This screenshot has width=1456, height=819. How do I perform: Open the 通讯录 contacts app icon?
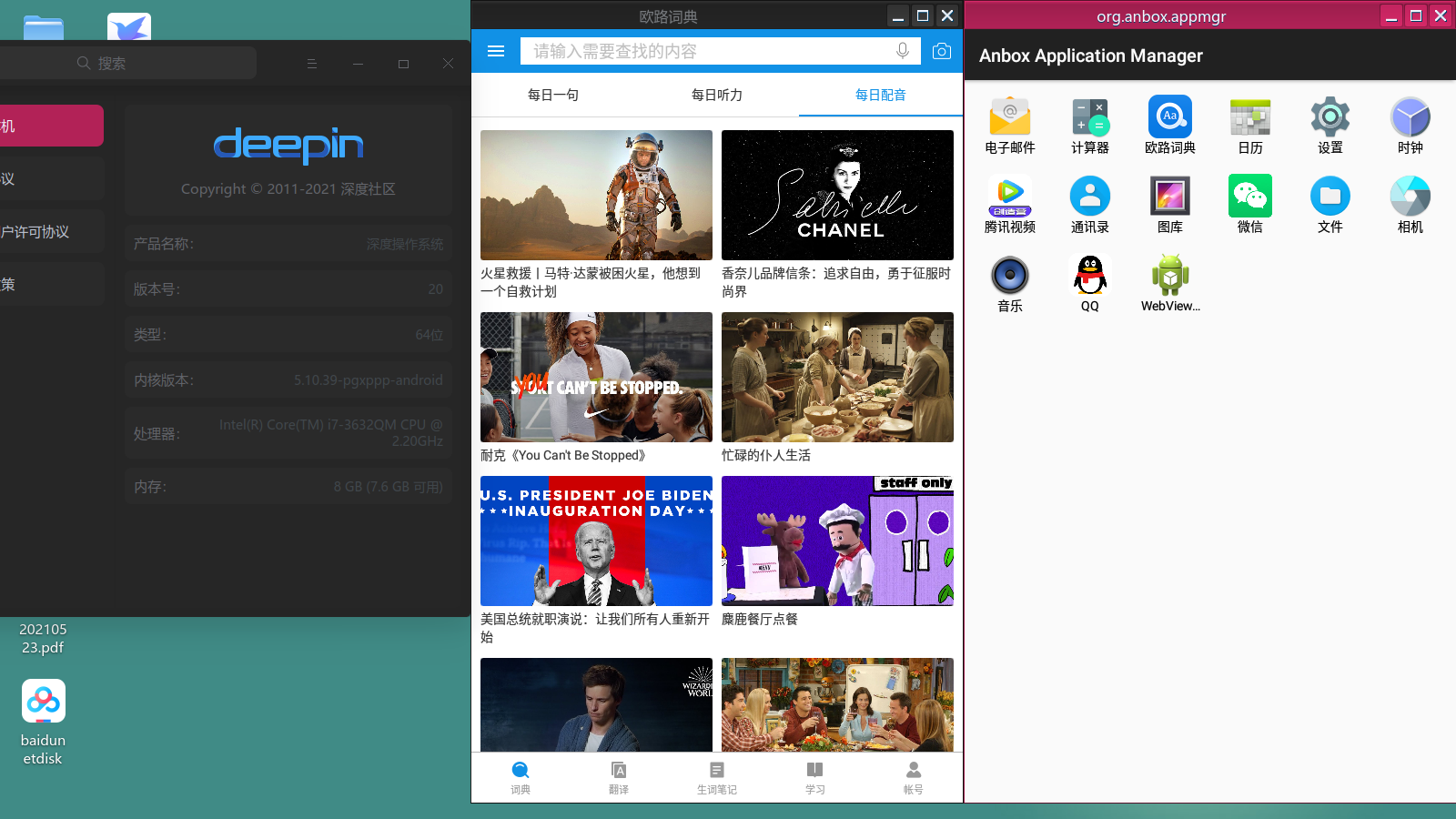point(1090,197)
